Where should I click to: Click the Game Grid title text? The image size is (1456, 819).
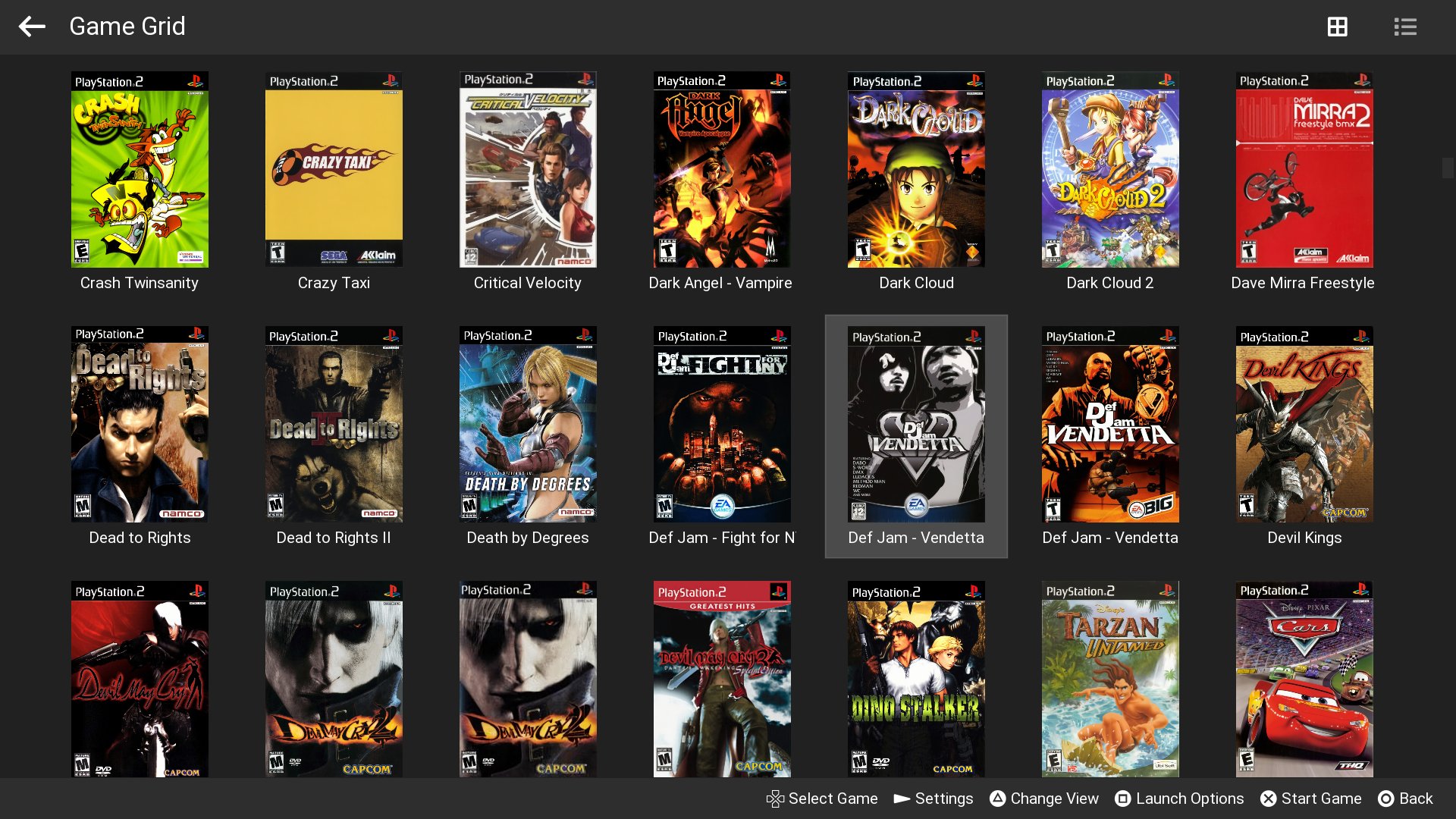pyautogui.click(x=127, y=27)
